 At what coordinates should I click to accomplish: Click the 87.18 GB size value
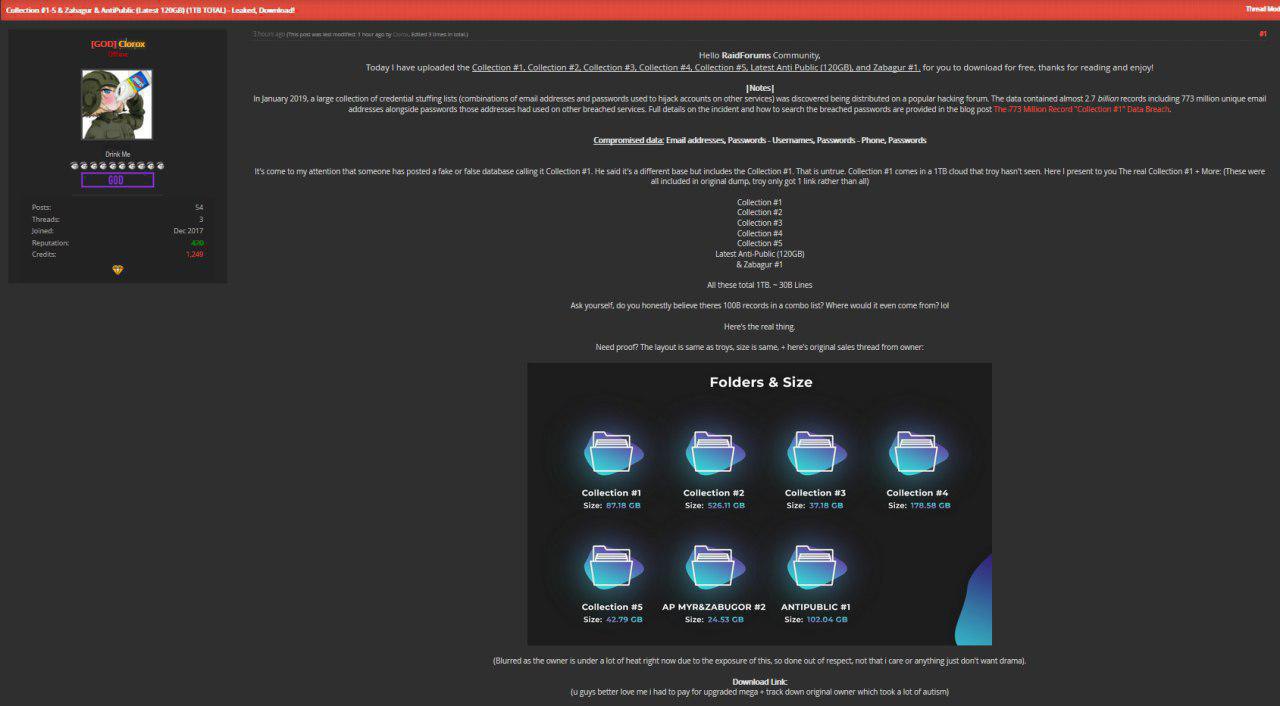pos(623,505)
